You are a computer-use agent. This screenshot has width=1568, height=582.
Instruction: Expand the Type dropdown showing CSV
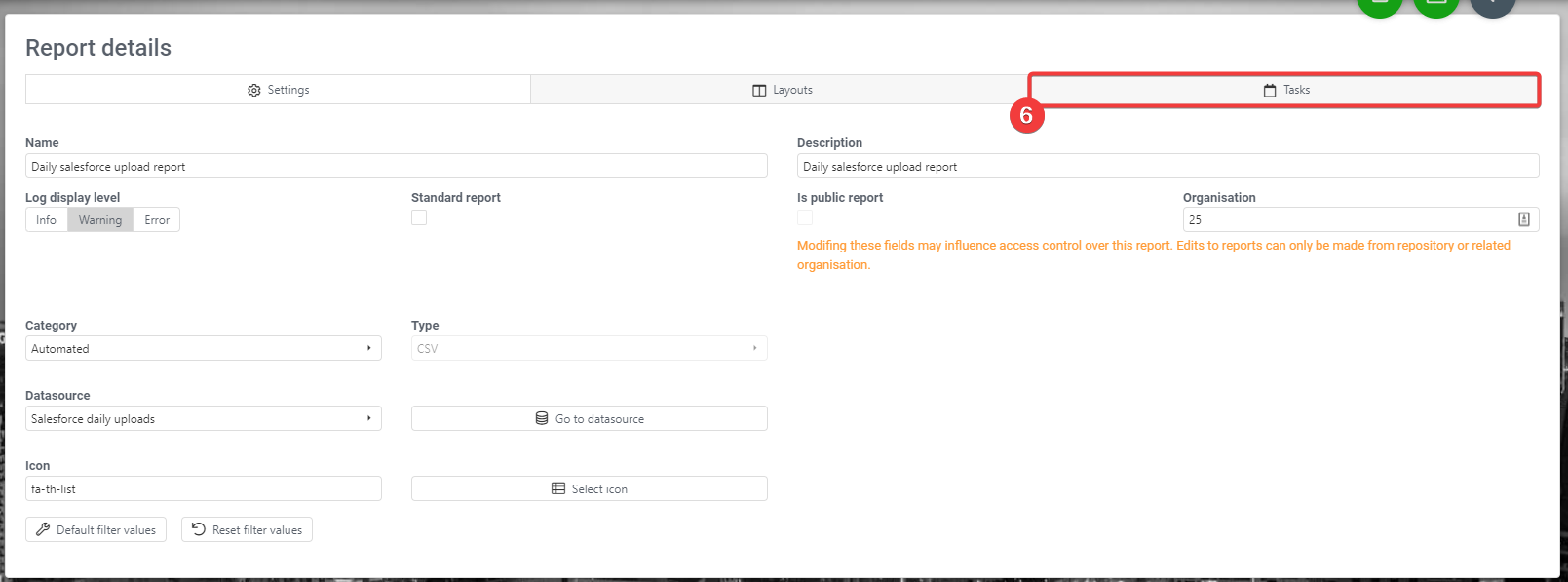coord(589,348)
